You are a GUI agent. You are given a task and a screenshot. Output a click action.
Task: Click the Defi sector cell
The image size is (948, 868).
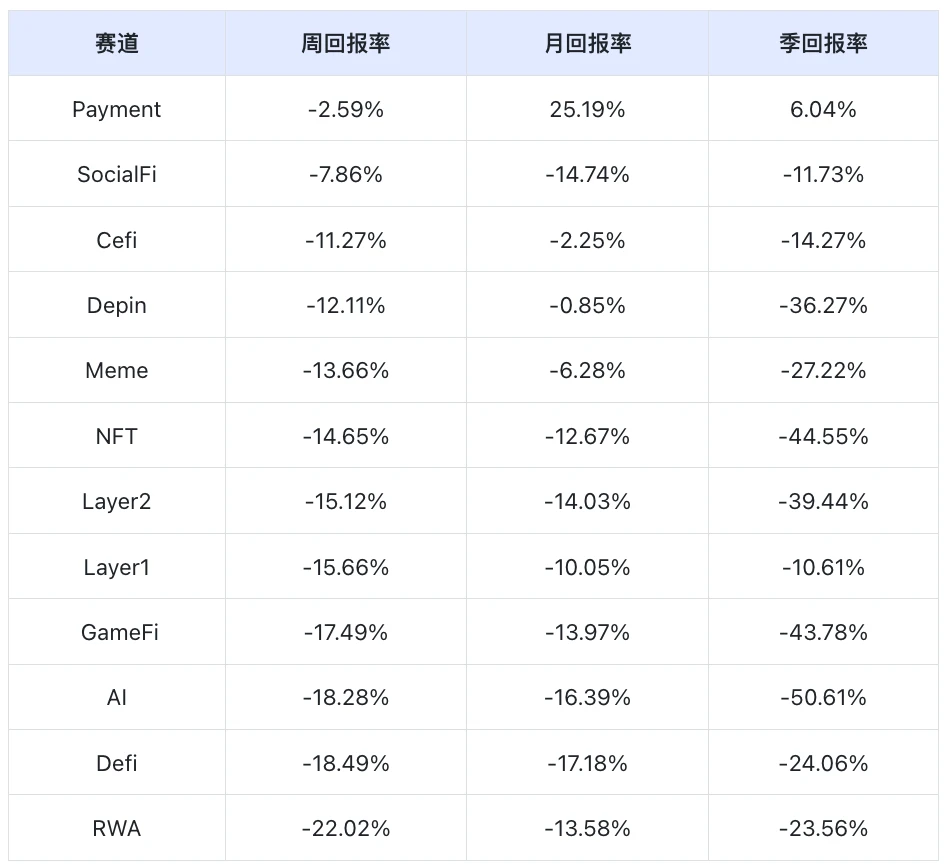(117, 763)
